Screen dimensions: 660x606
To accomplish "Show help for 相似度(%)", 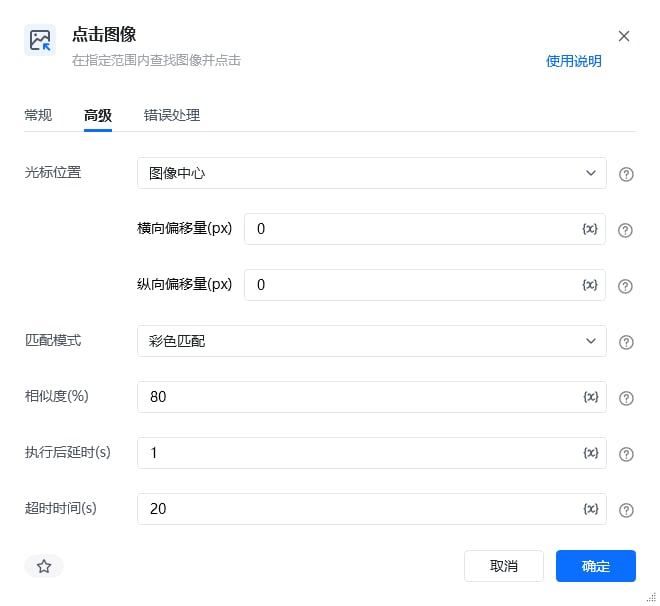I will pos(626,398).
